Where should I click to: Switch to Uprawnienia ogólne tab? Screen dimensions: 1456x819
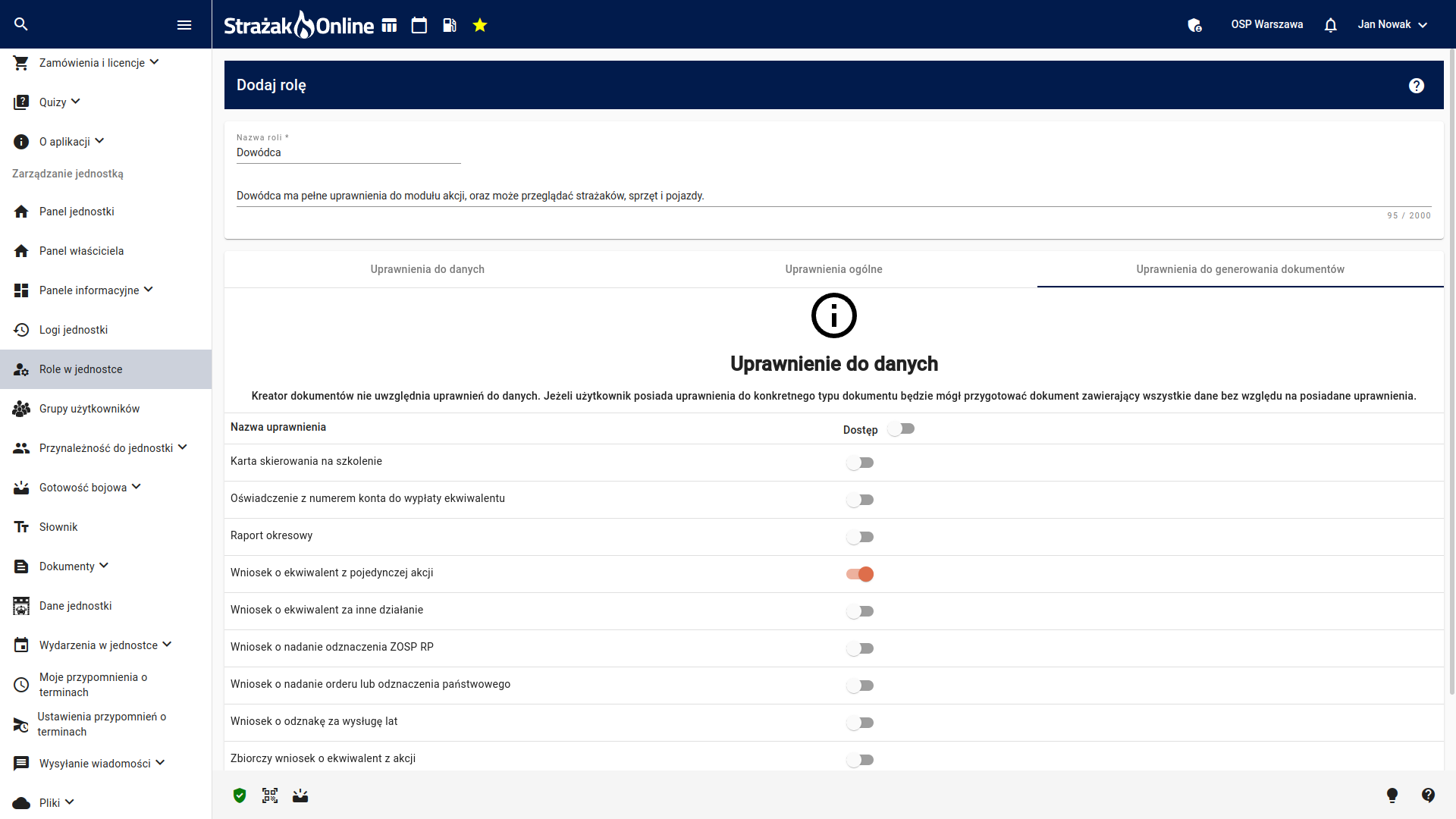coord(834,269)
